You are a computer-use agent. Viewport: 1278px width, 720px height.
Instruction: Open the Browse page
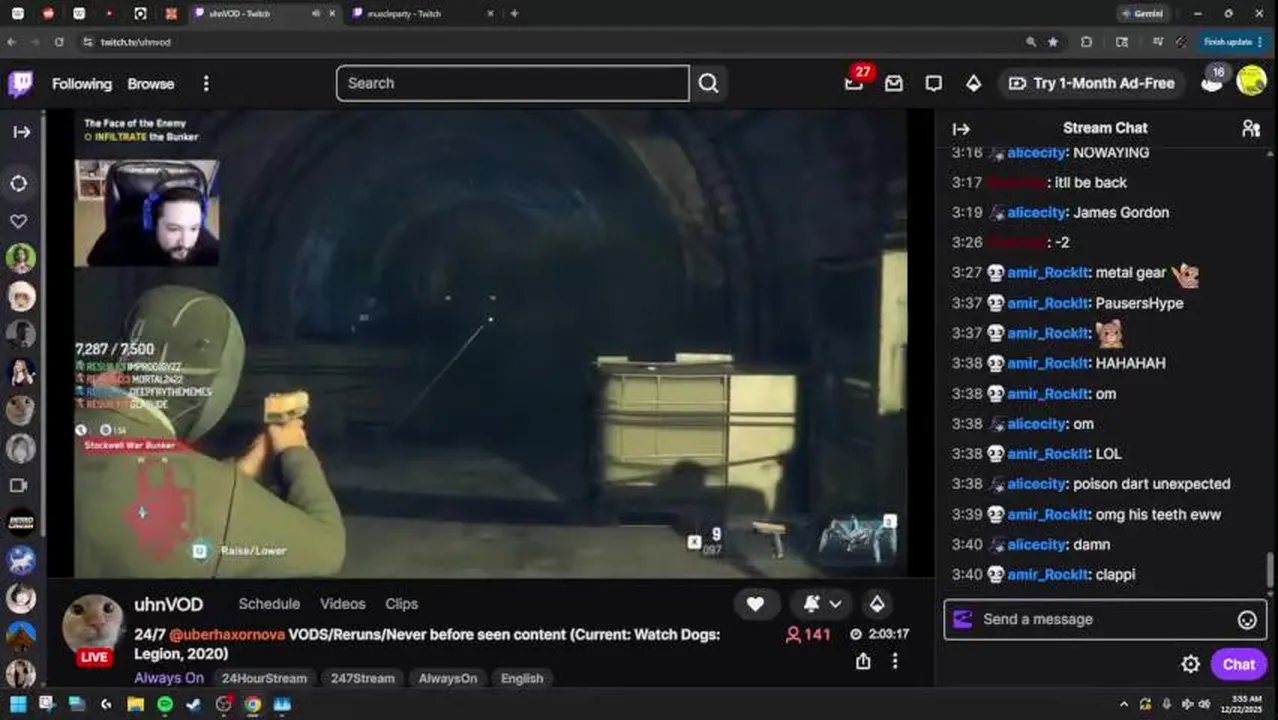(151, 84)
